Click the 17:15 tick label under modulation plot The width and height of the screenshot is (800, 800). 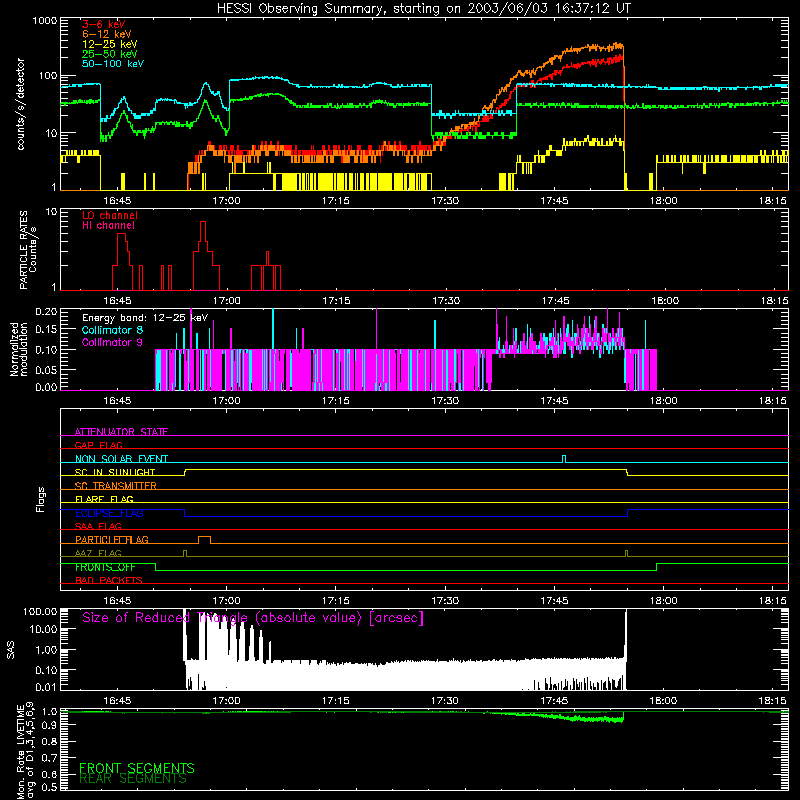point(336,401)
